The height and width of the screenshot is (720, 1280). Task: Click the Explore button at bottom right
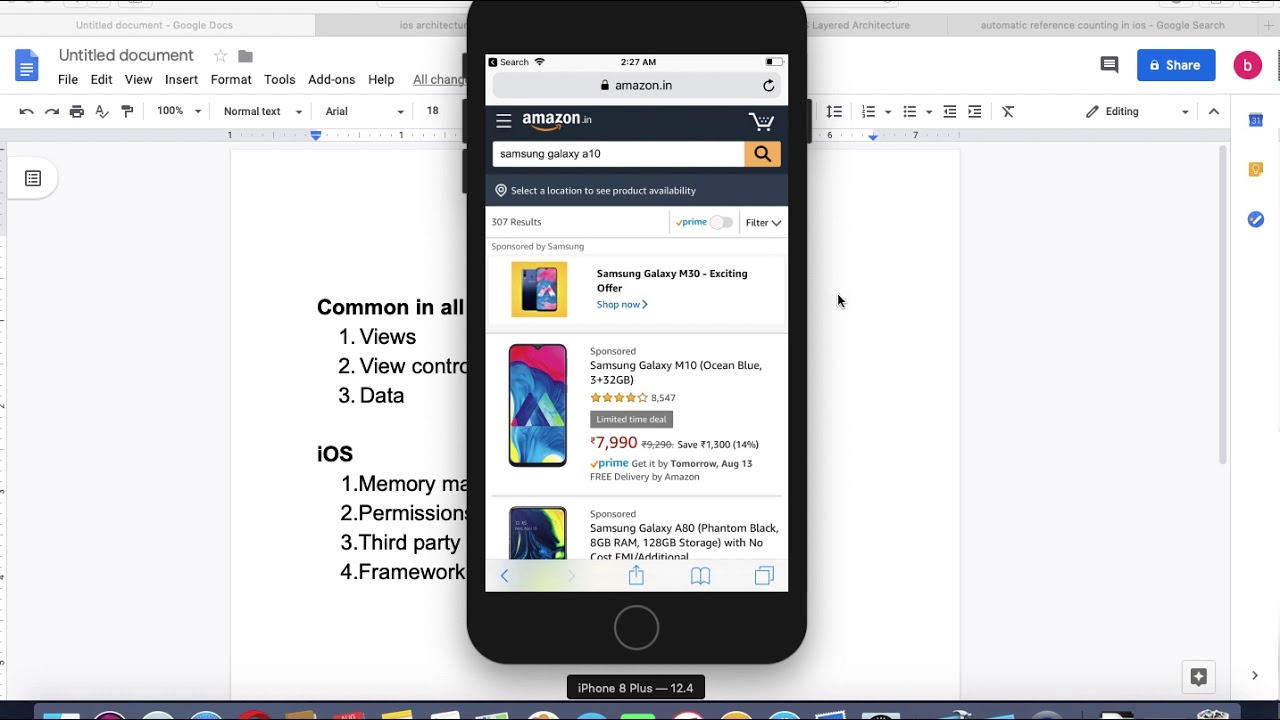(1198, 677)
